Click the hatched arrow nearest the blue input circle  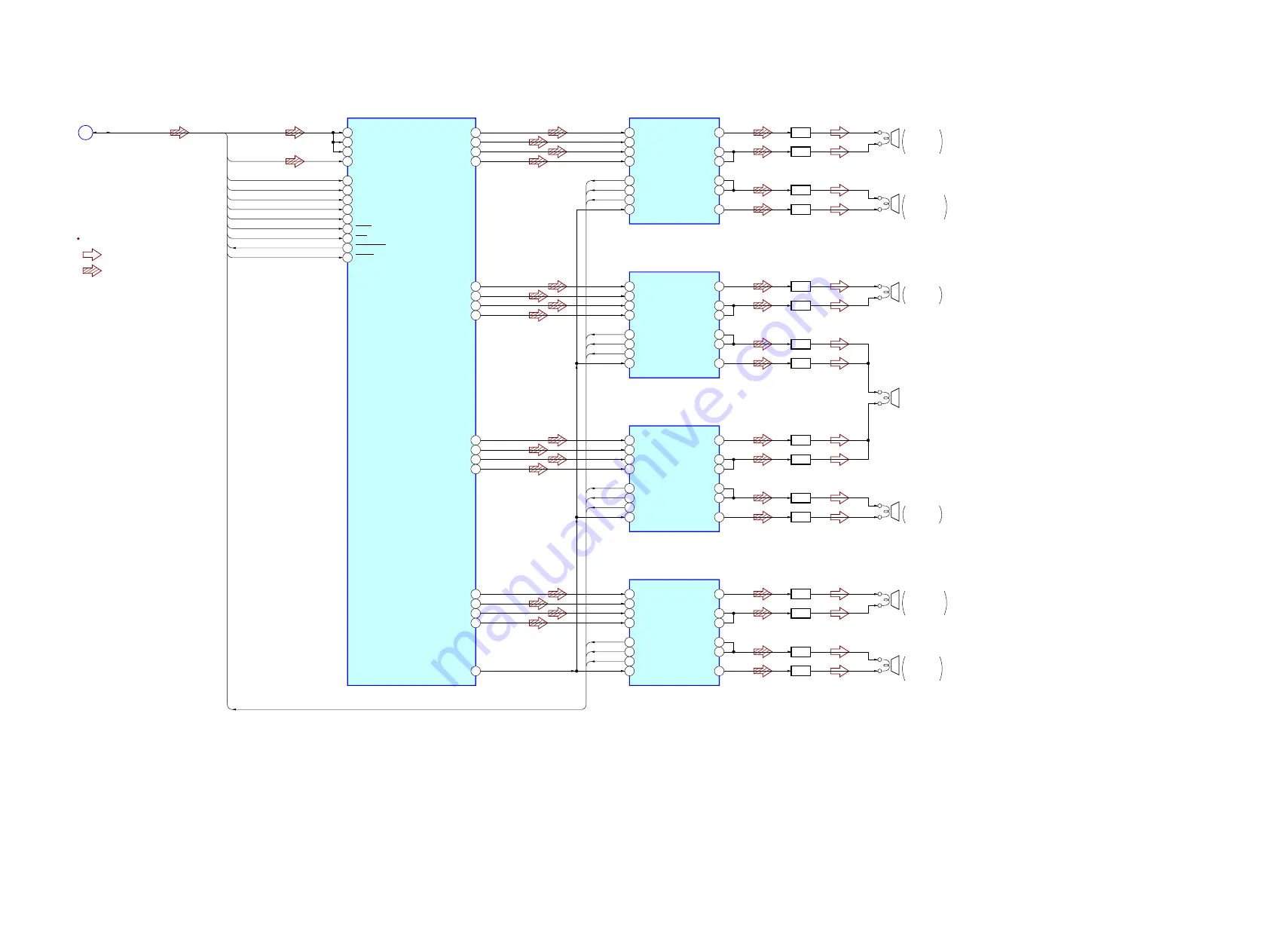(x=179, y=133)
